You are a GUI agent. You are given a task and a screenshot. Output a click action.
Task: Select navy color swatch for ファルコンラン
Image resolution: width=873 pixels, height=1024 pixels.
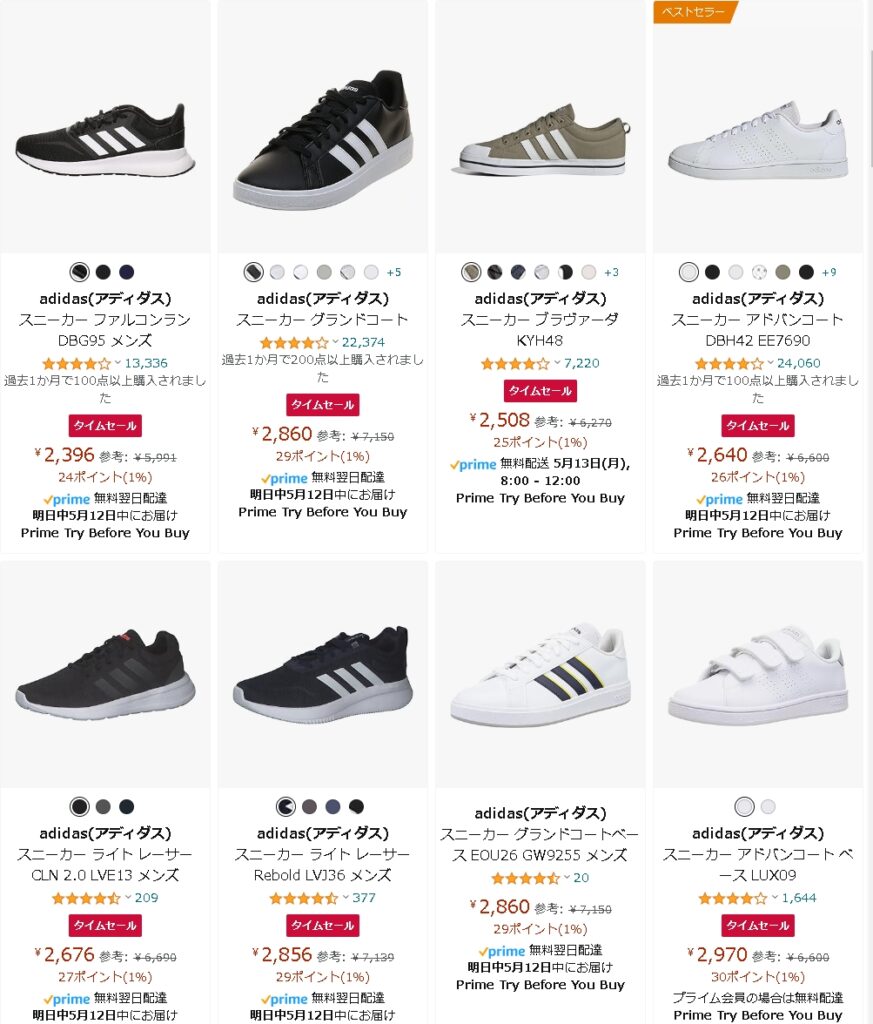tap(127, 272)
